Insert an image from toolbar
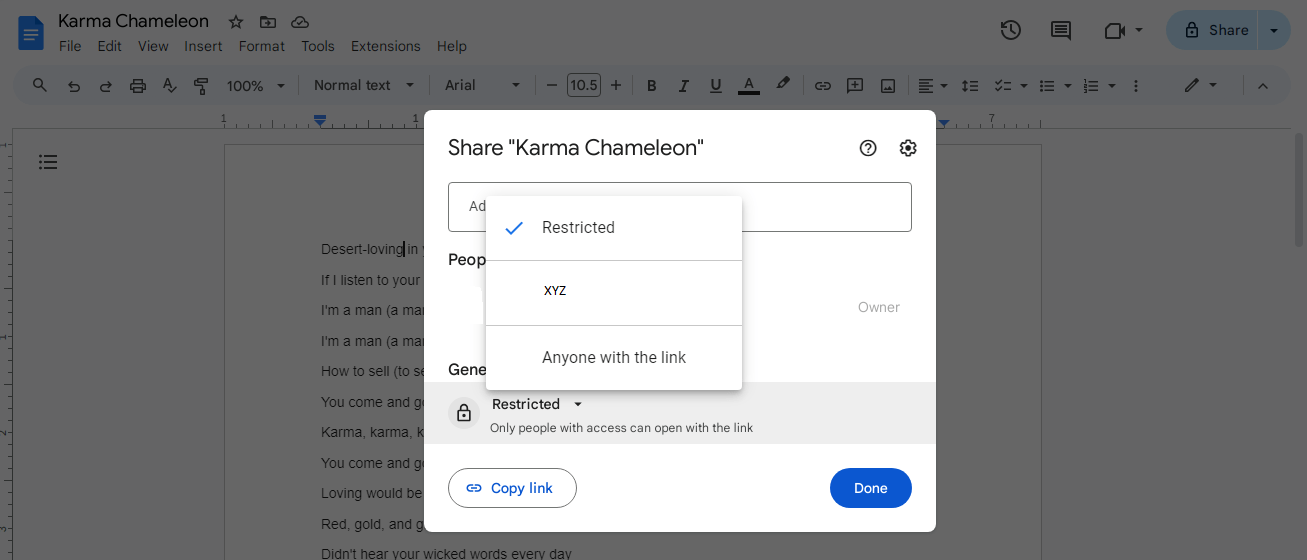The width and height of the screenshot is (1307, 560). [887, 86]
